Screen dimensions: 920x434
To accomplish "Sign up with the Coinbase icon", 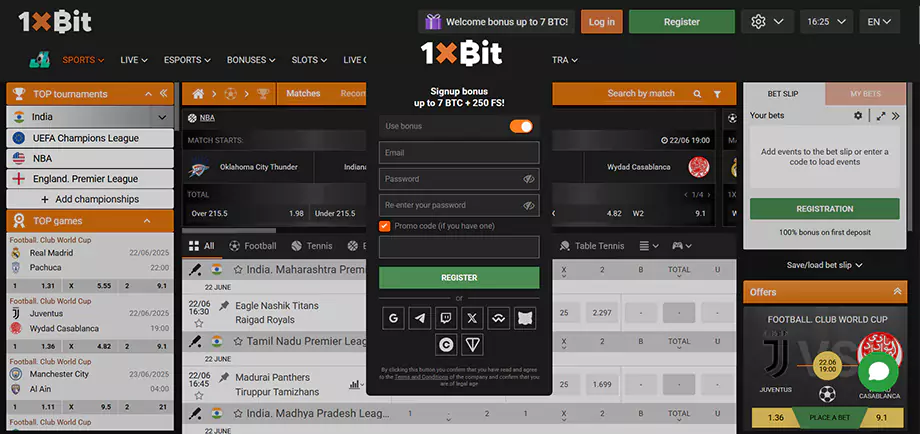I will [446, 345].
